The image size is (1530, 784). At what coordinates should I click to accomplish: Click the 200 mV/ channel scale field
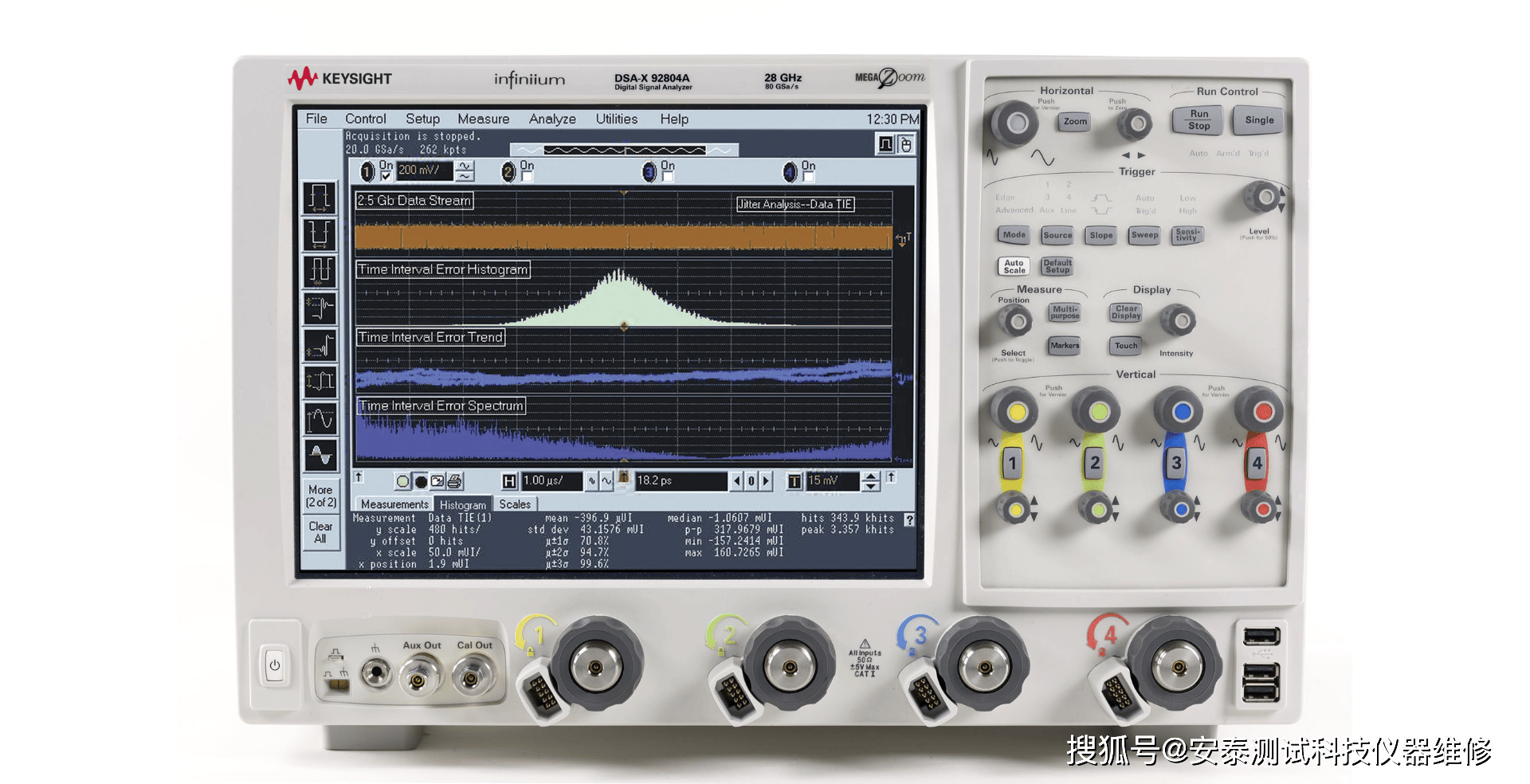pos(425,171)
